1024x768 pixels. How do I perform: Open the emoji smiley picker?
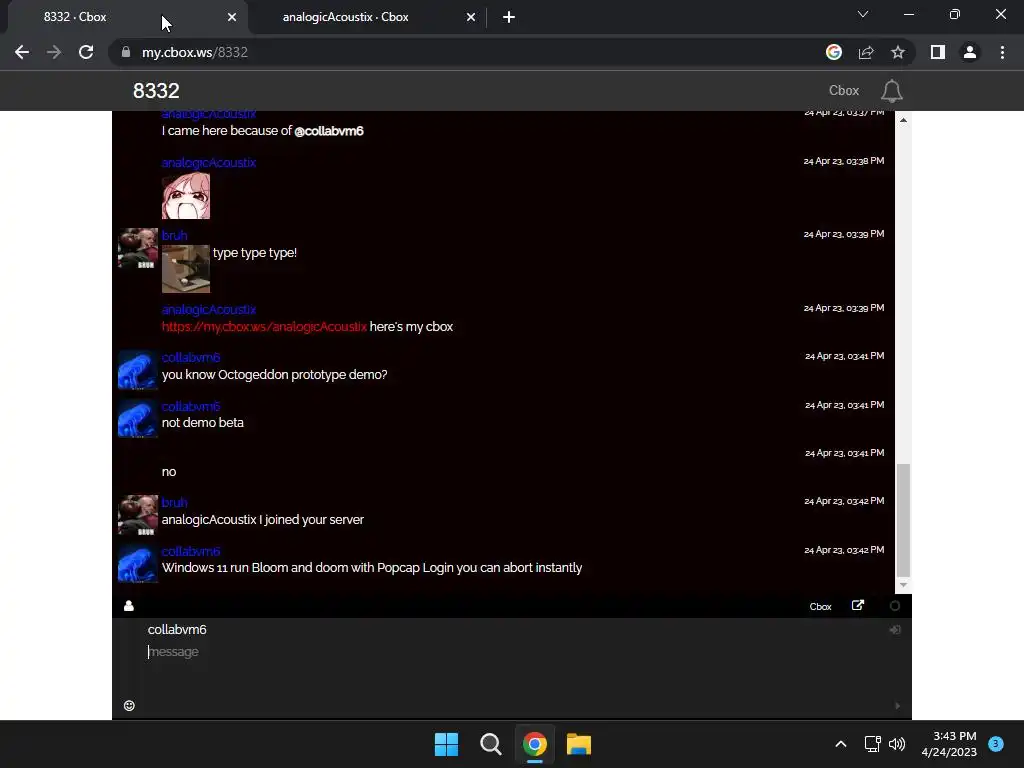(129, 705)
